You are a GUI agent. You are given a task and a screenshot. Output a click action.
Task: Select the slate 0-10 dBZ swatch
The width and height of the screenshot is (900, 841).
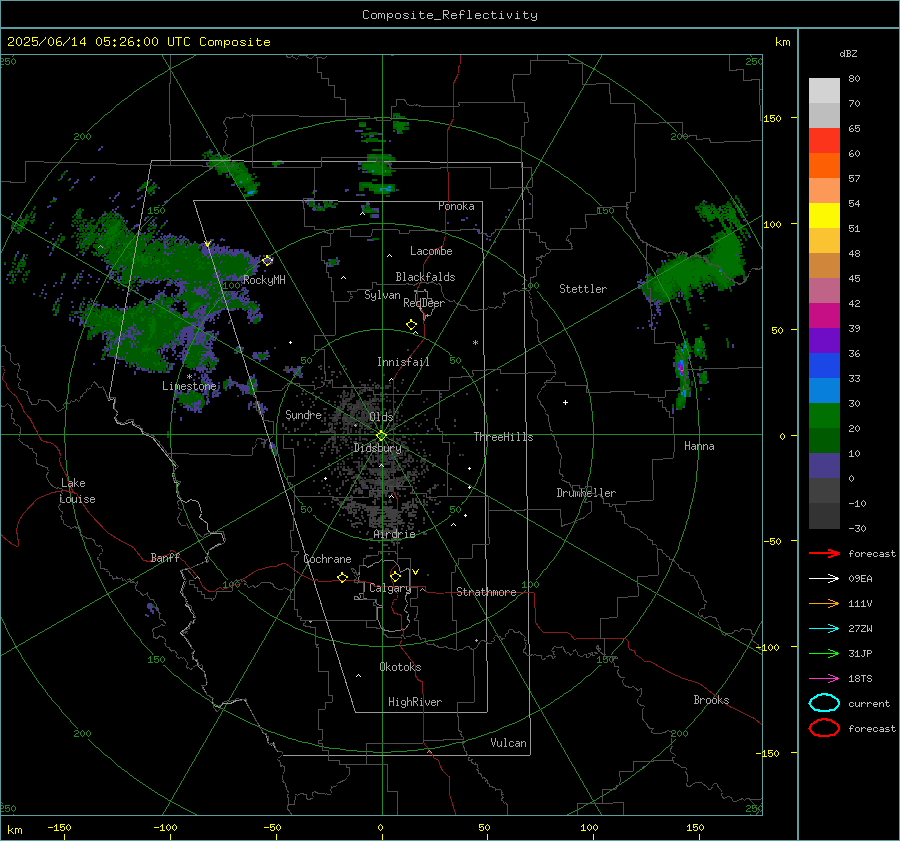[x=824, y=466]
